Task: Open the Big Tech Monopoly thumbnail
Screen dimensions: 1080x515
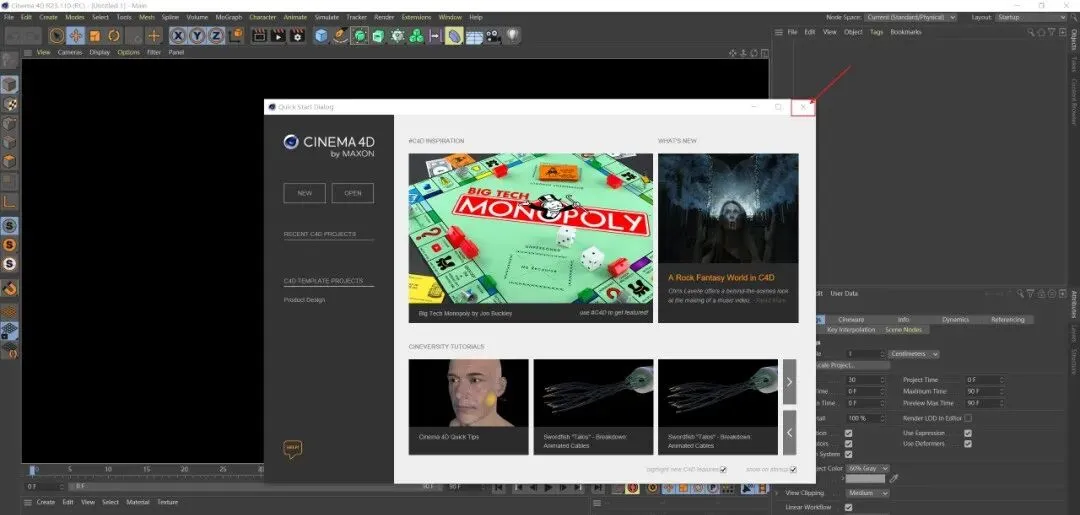Action: pyautogui.click(x=530, y=229)
